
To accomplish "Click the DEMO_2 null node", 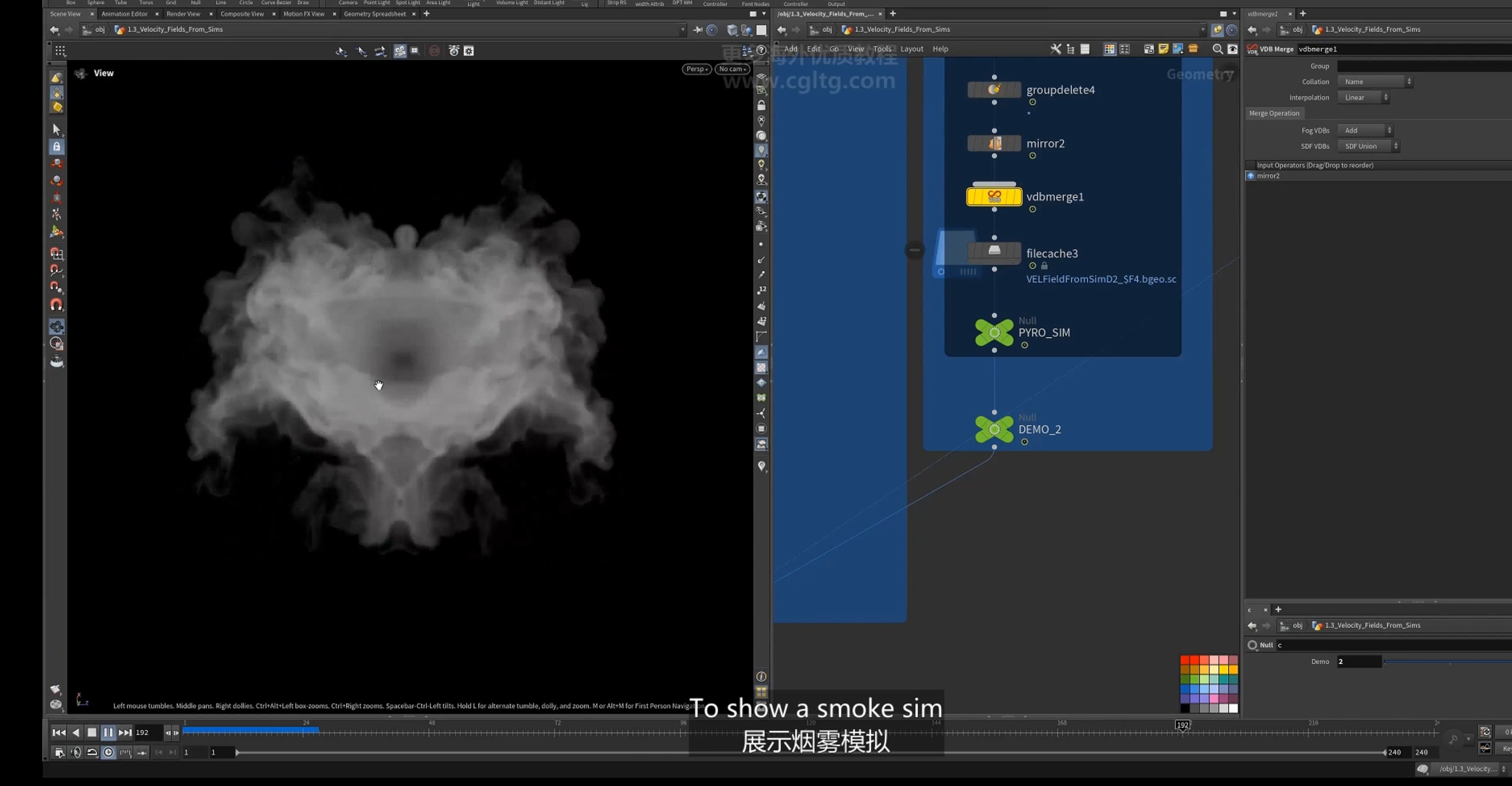I will pyautogui.click(x=994, y=429).
